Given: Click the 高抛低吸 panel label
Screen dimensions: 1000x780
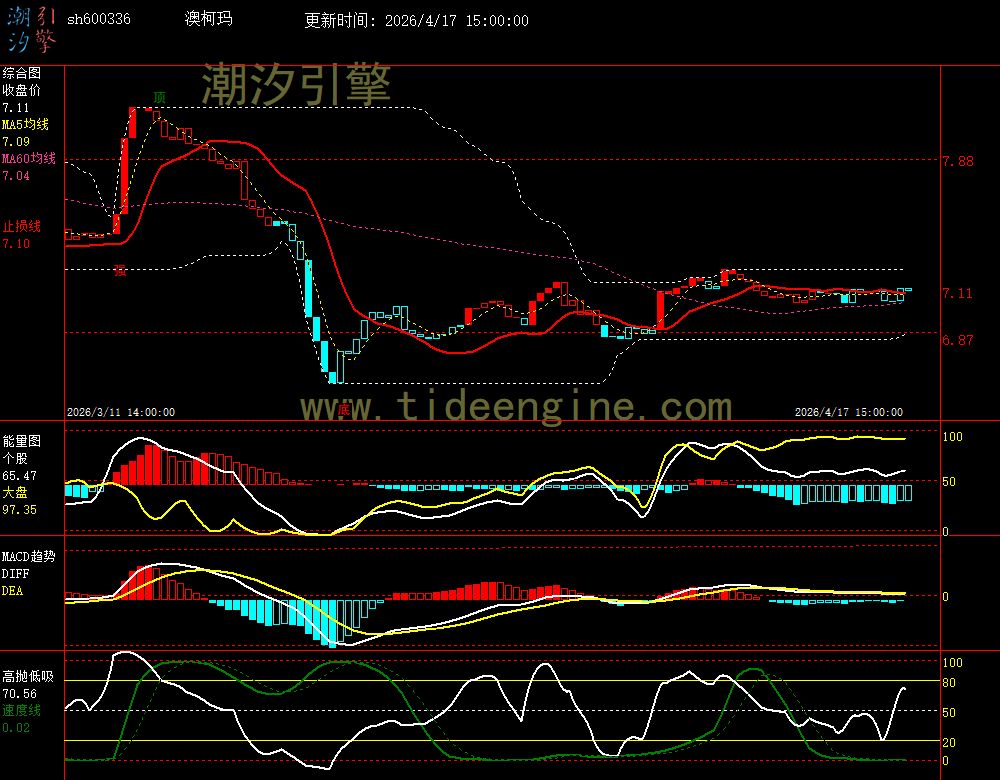Looking at the screenshot, I should (x=27, y=675).
